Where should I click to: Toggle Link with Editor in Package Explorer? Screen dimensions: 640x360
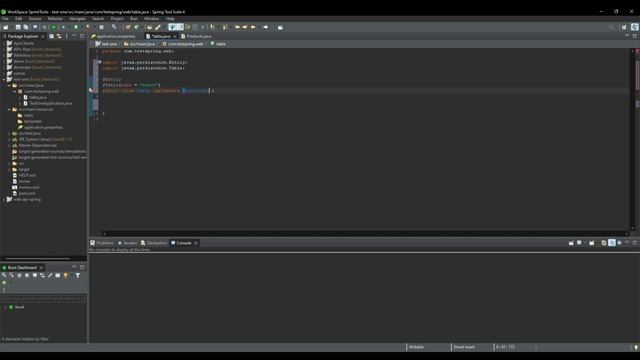59,36
